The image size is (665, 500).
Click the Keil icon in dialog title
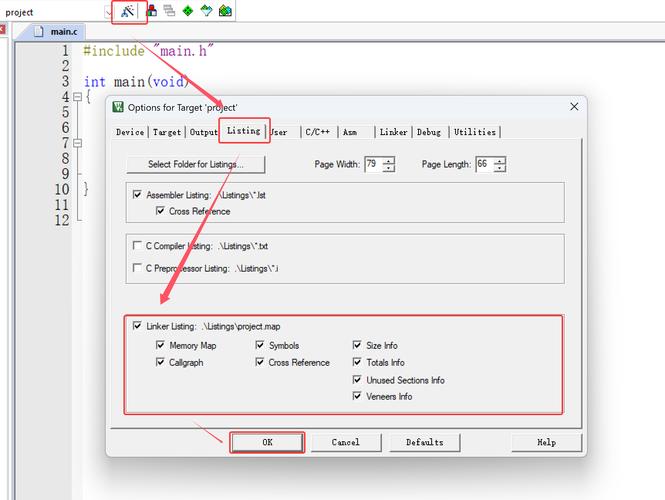118,107
